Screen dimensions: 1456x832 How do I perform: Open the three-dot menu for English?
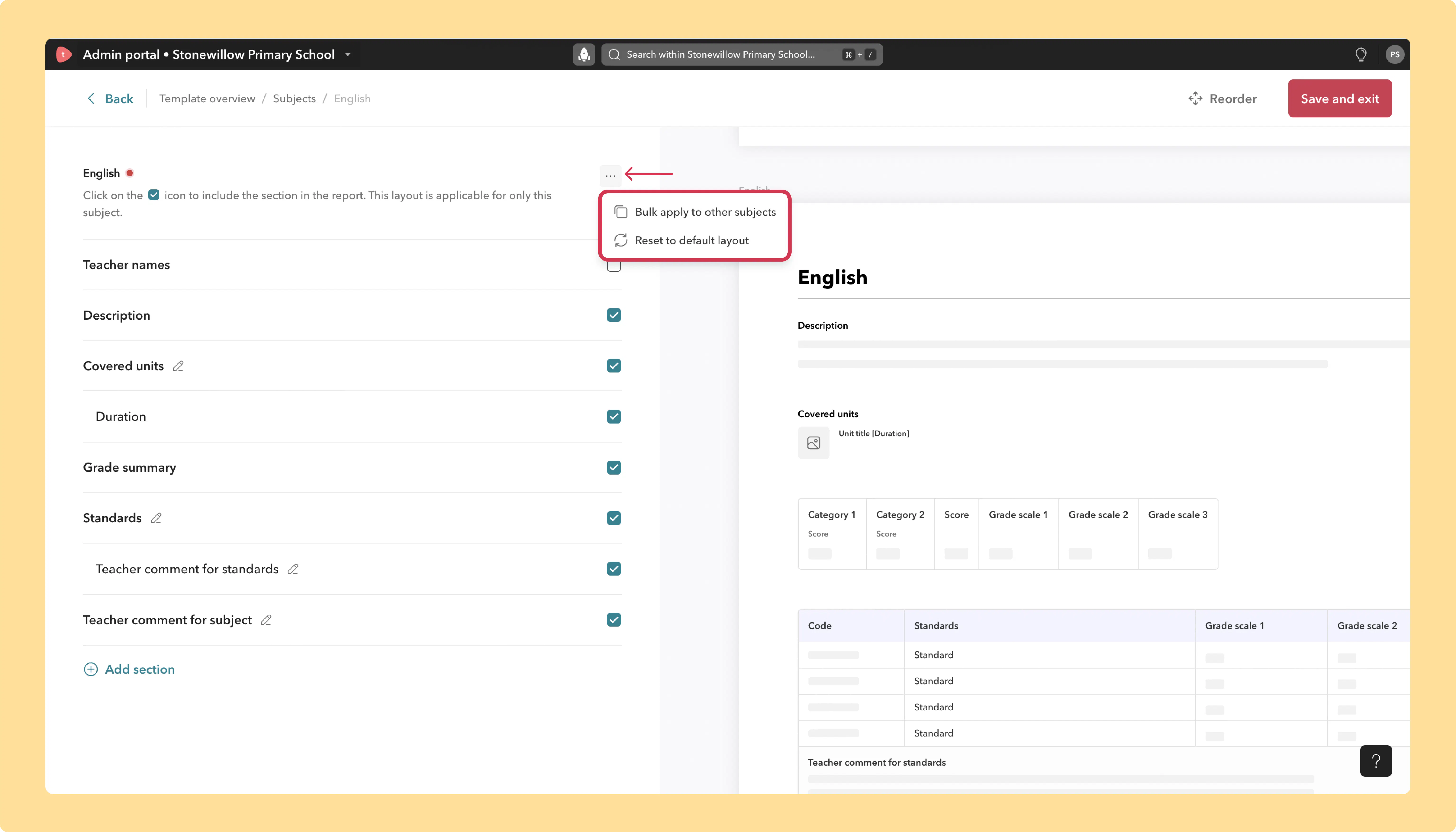pyautogui.click(x=610, y=176)
